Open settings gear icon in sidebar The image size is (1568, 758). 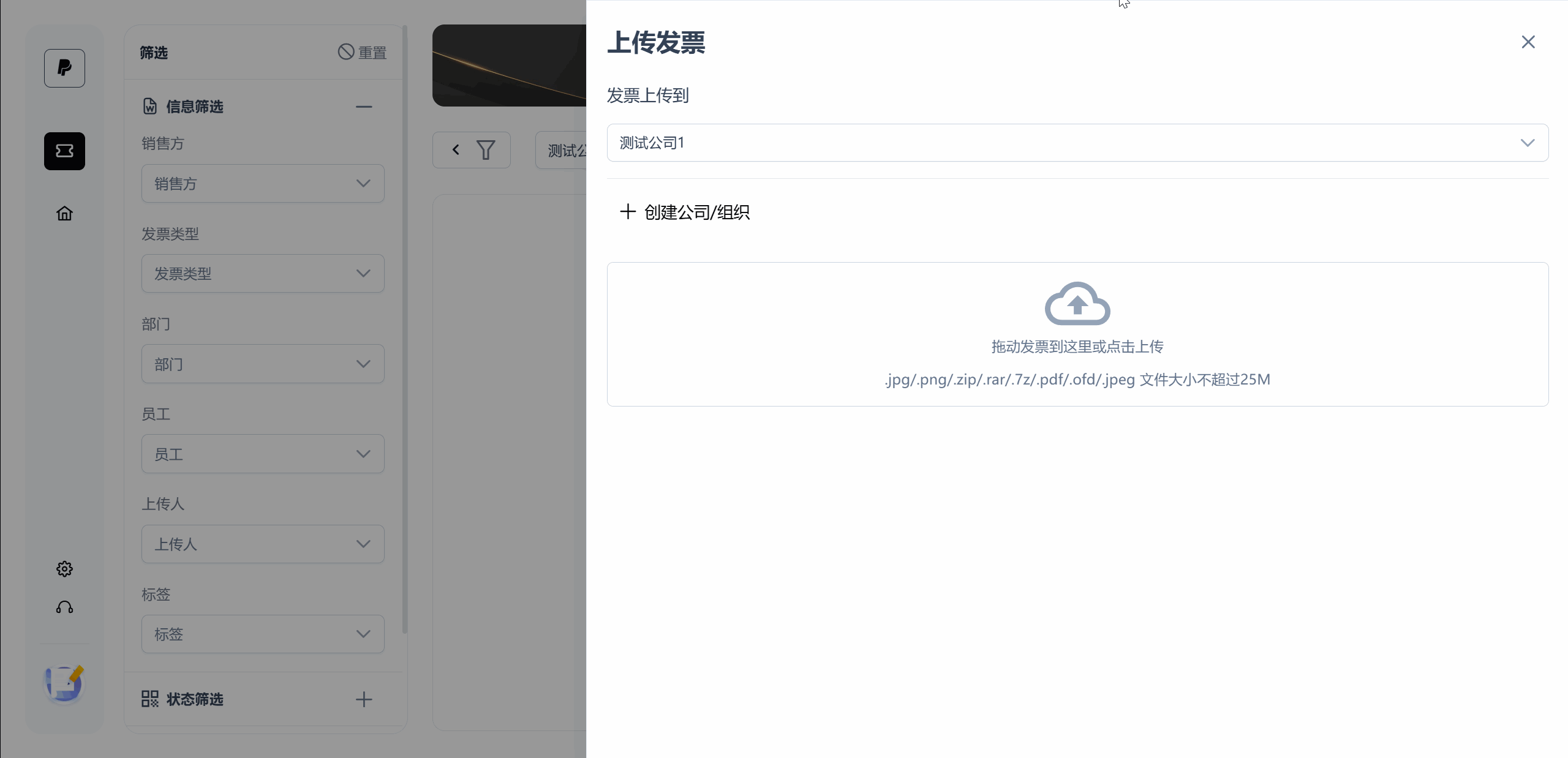[64, 569]
